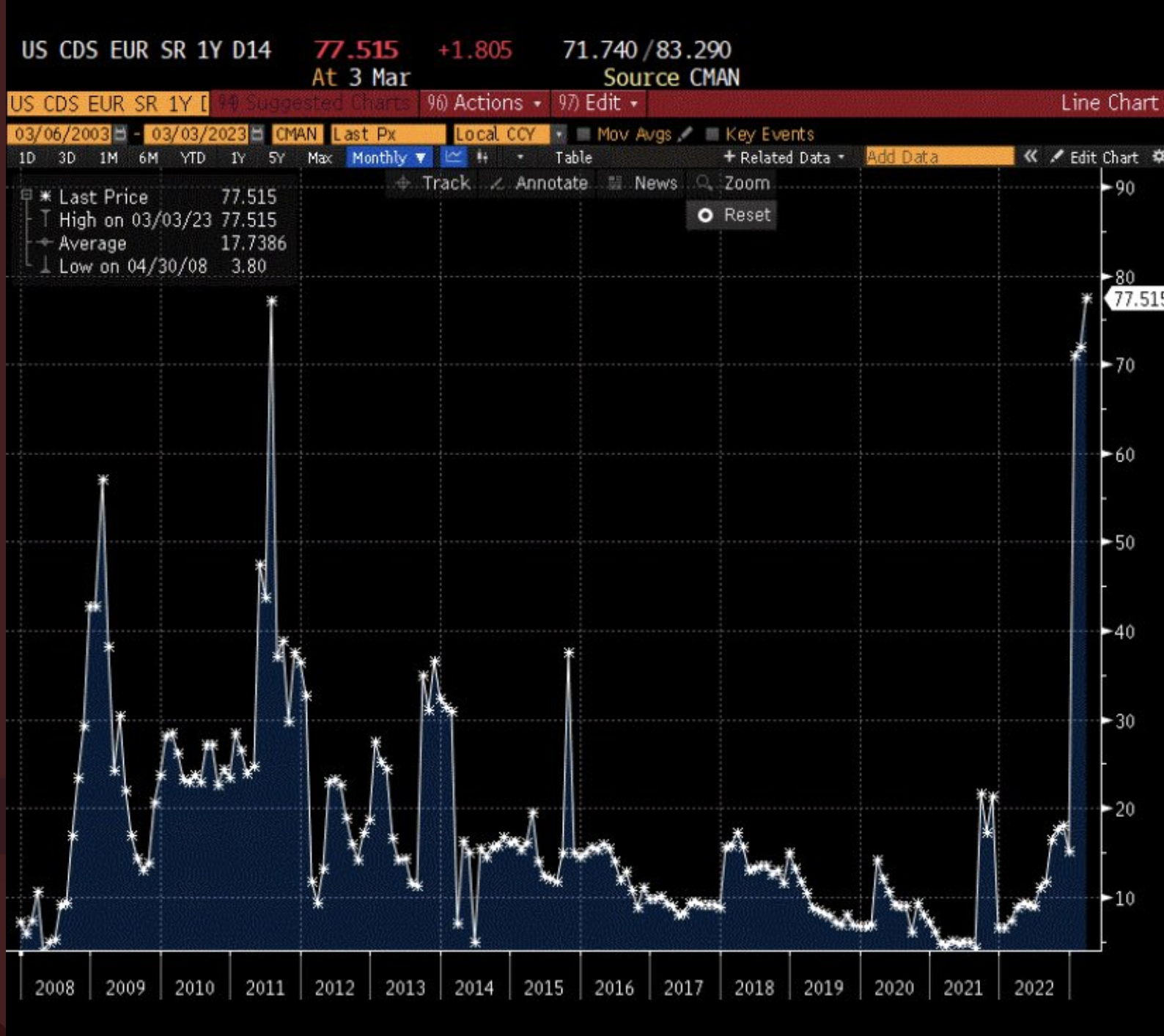Select the candlestick bar chart icon
Viewport: 1164px width, 1036px height.
pos(482,157)
